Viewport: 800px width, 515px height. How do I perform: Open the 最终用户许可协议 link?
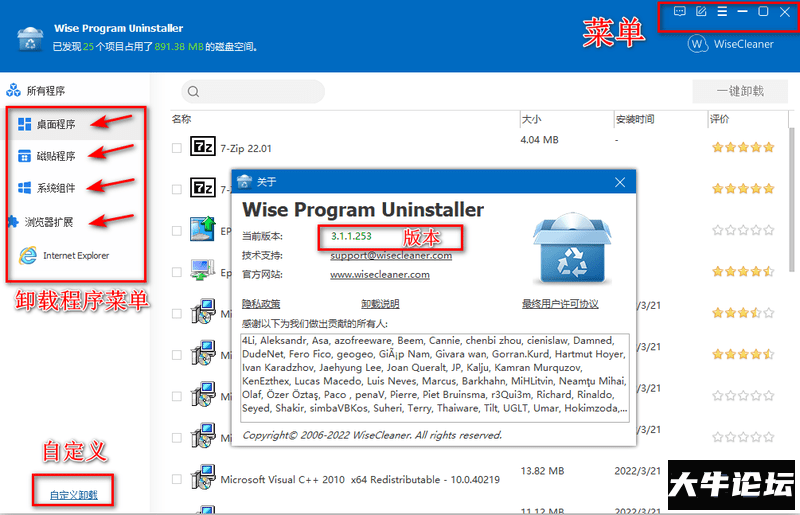(560, 304)
